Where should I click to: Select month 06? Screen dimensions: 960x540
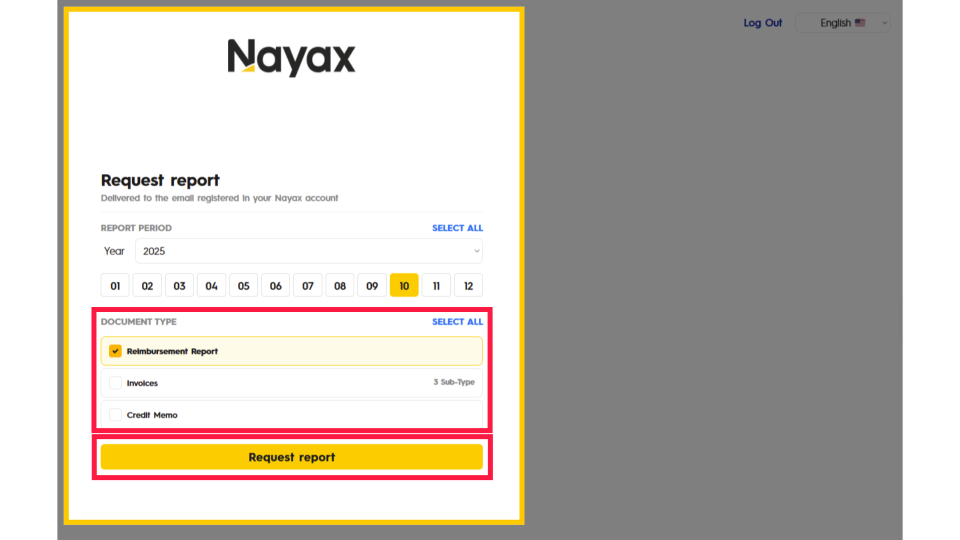276,285
